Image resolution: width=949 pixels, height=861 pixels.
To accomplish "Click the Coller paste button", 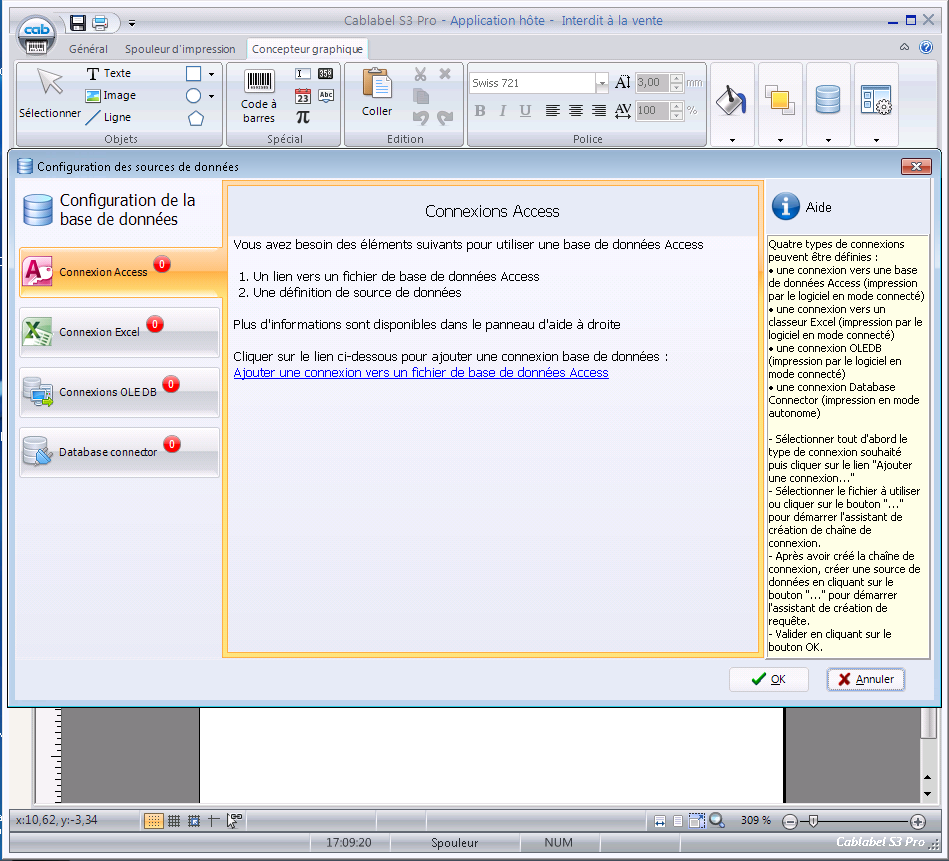I will point(377,93).
